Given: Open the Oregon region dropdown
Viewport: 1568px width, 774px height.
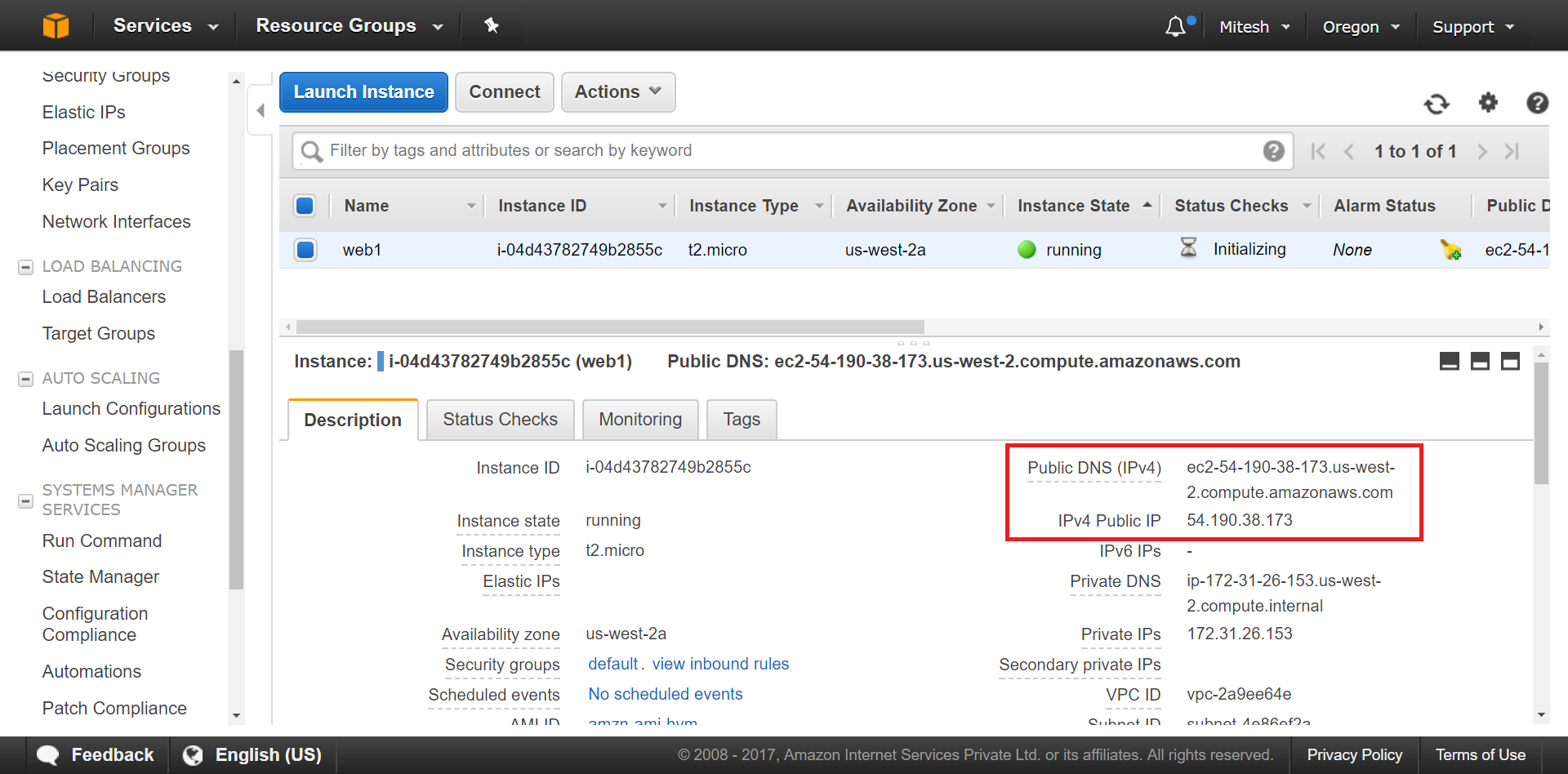Looking at the screenshot, I should pyautogui.click(x=1361, y=27).
